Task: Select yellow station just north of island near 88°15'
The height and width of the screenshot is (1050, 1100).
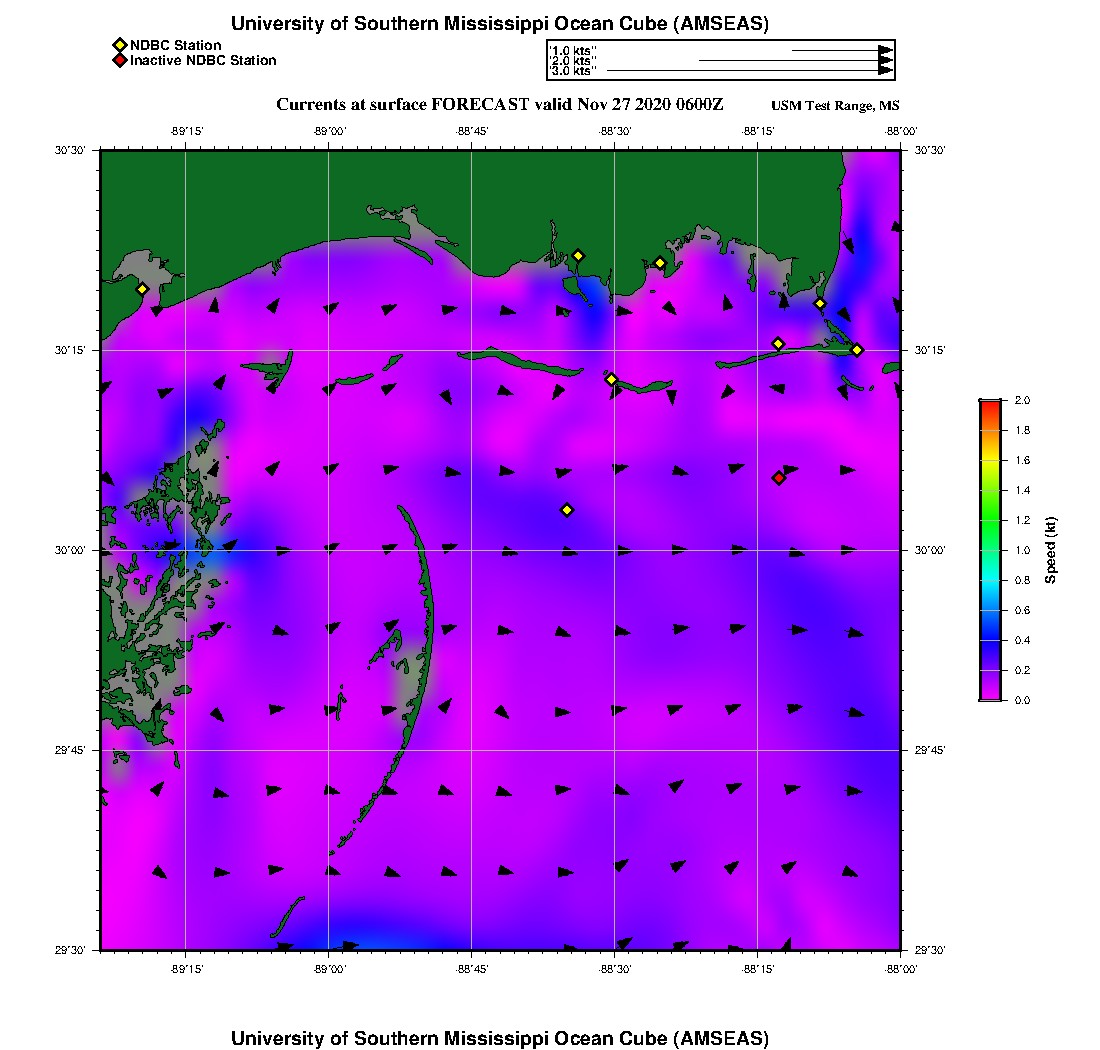Action: click(x=778, y=344)
